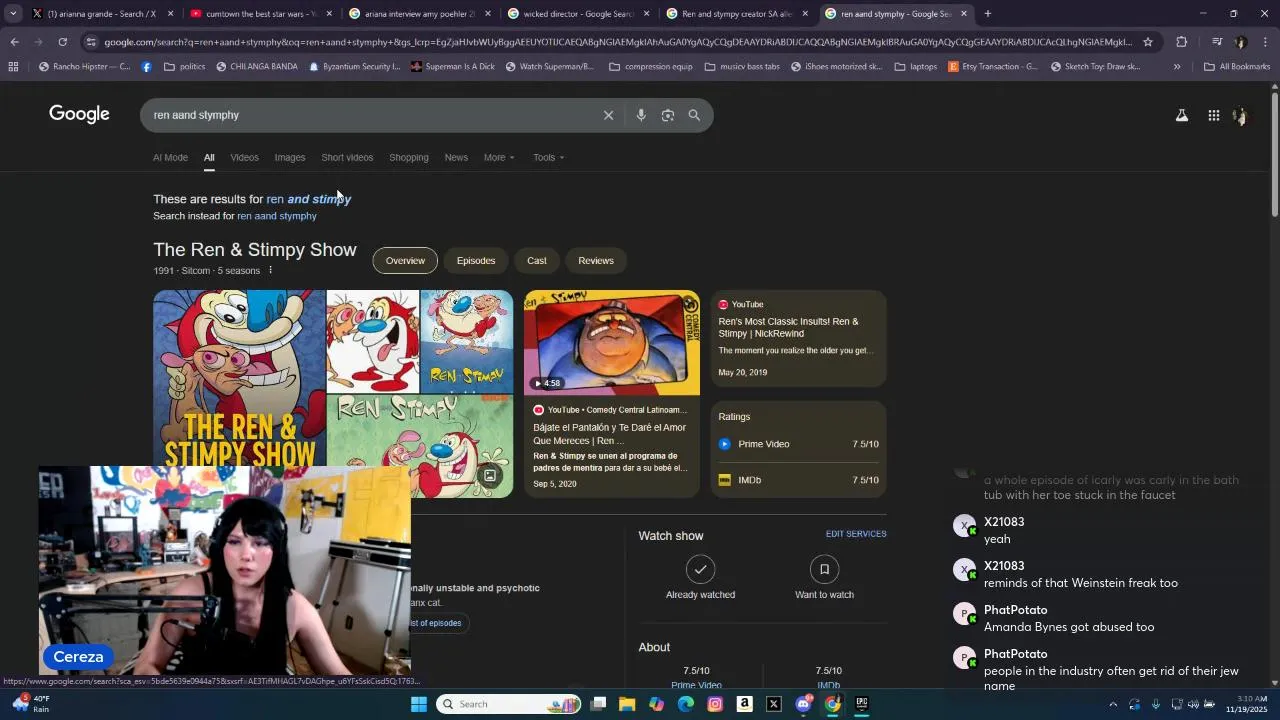Select the Short videos tab

(x=347, y=157)
